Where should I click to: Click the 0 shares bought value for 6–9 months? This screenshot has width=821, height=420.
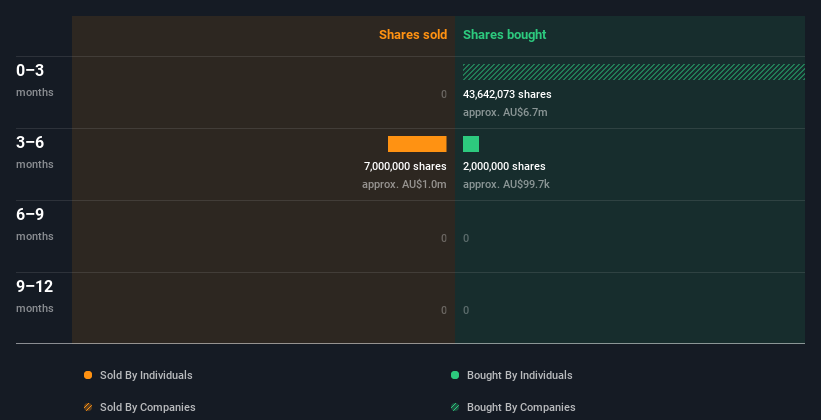[x=466, y=238]
